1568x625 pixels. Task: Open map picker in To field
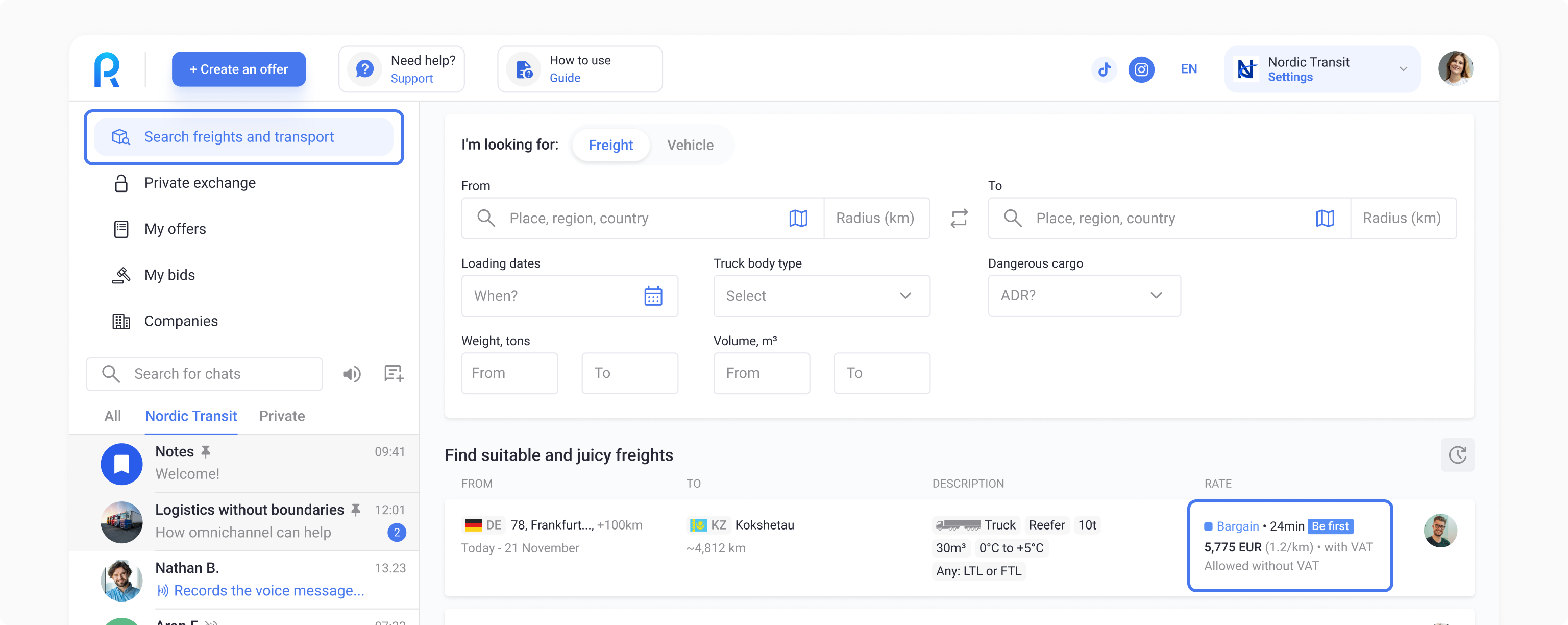click(x=1325, y=218)
